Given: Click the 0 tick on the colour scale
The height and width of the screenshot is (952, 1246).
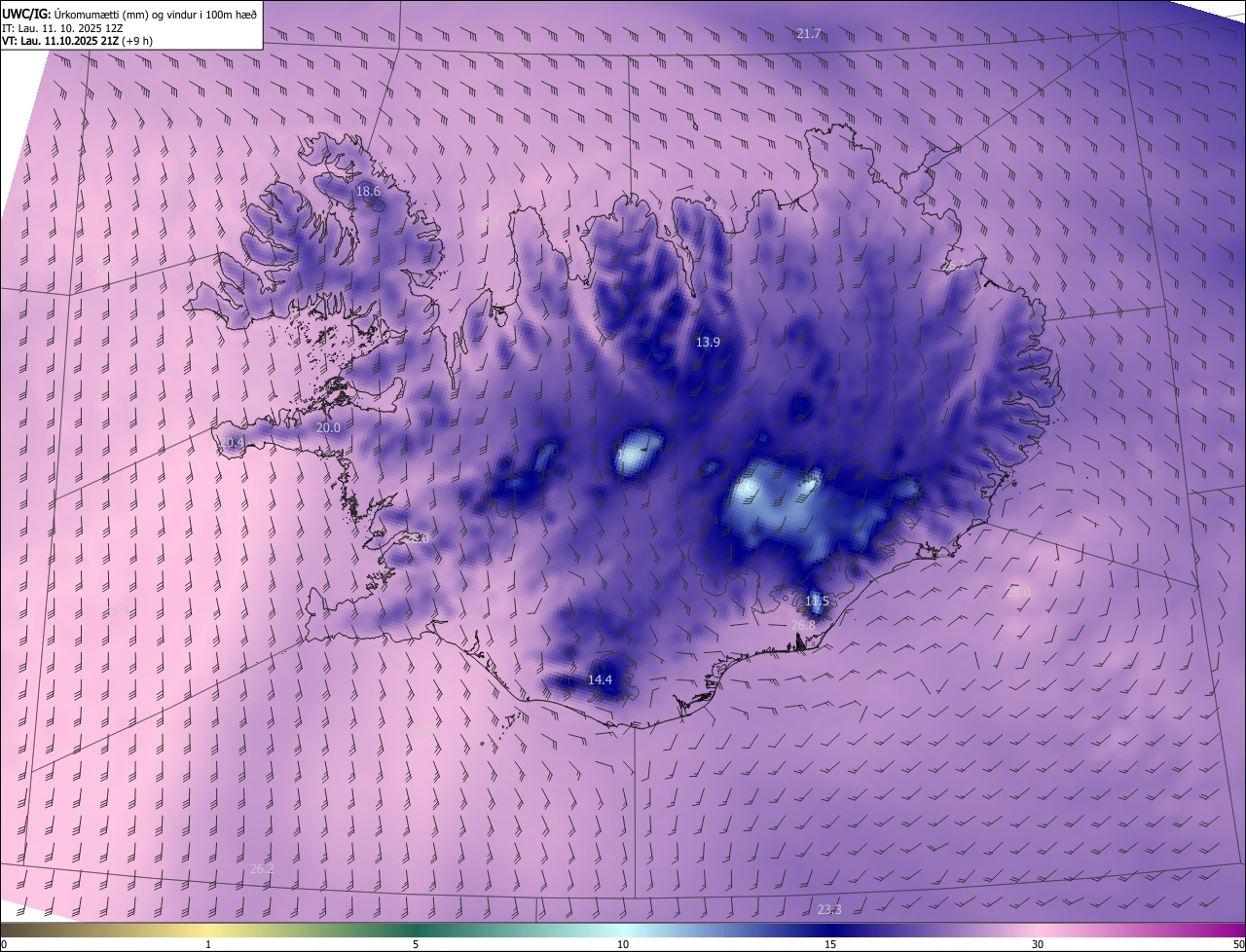Looking at the screenshot, I should pyautogui.click(x=4, y=944).
